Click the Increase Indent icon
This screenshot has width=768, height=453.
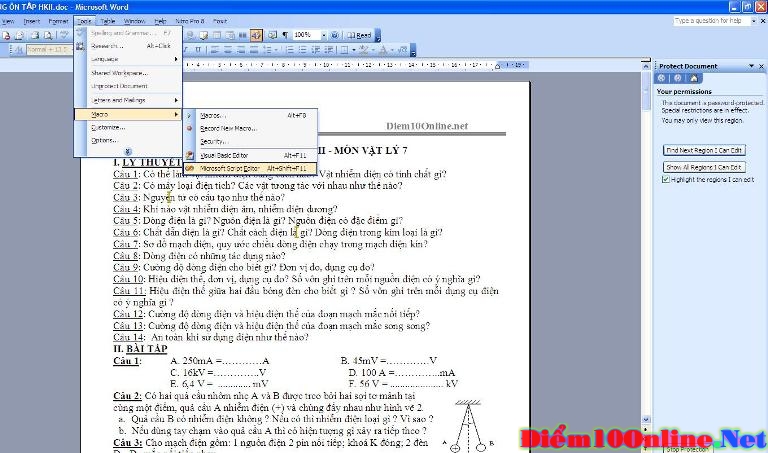pos(329,49)
